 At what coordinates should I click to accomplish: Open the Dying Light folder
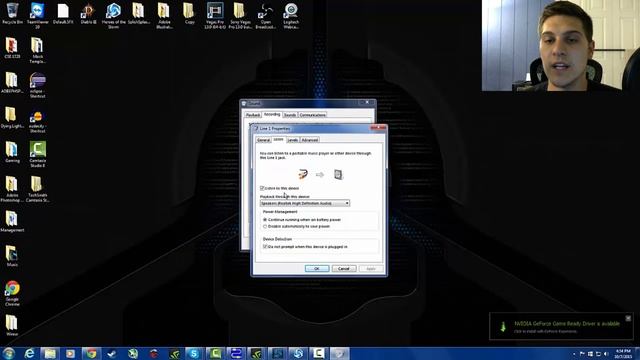click(12, 117)
